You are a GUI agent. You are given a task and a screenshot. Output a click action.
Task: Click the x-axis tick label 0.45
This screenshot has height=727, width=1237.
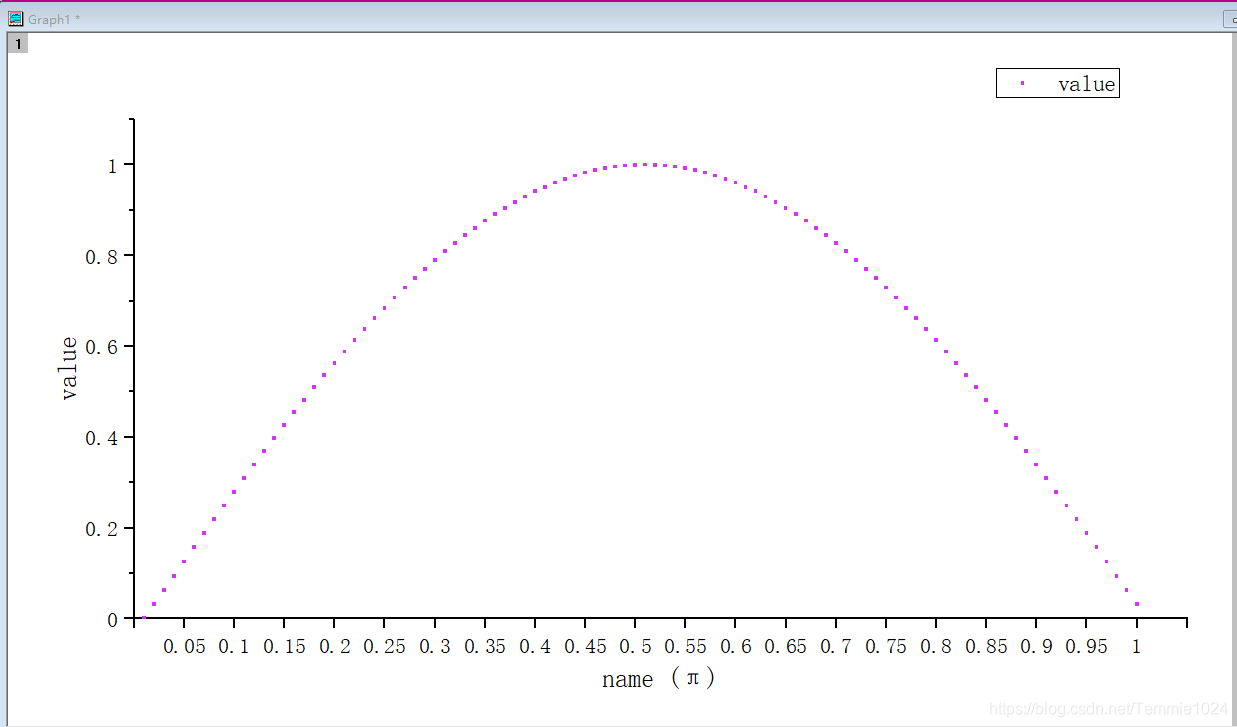(x=585, y=646)
